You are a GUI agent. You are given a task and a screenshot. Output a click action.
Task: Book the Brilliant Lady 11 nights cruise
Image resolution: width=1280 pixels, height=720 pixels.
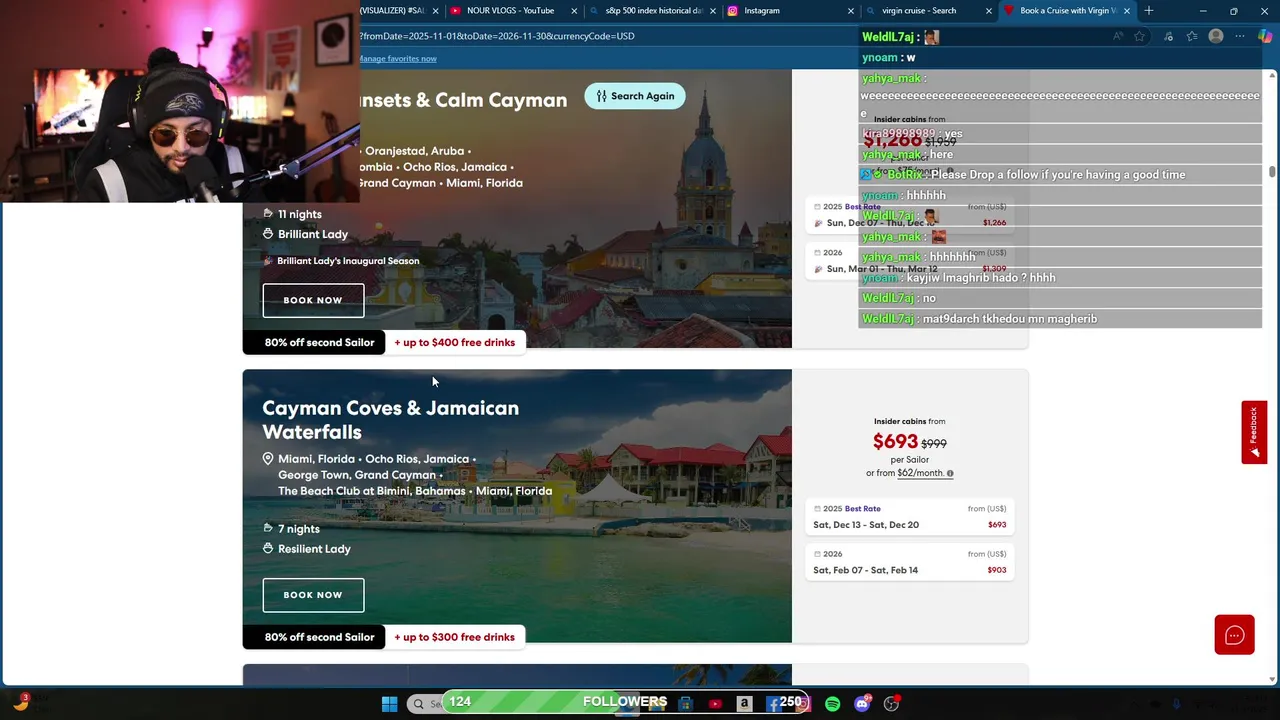coord(313,300)
